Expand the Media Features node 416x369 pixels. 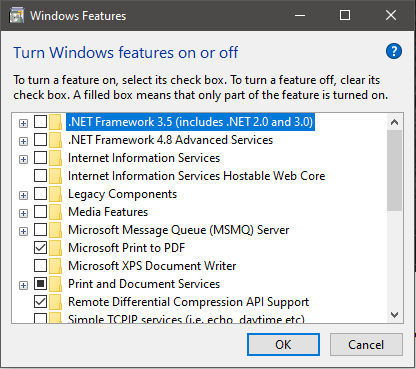[23, 213]
